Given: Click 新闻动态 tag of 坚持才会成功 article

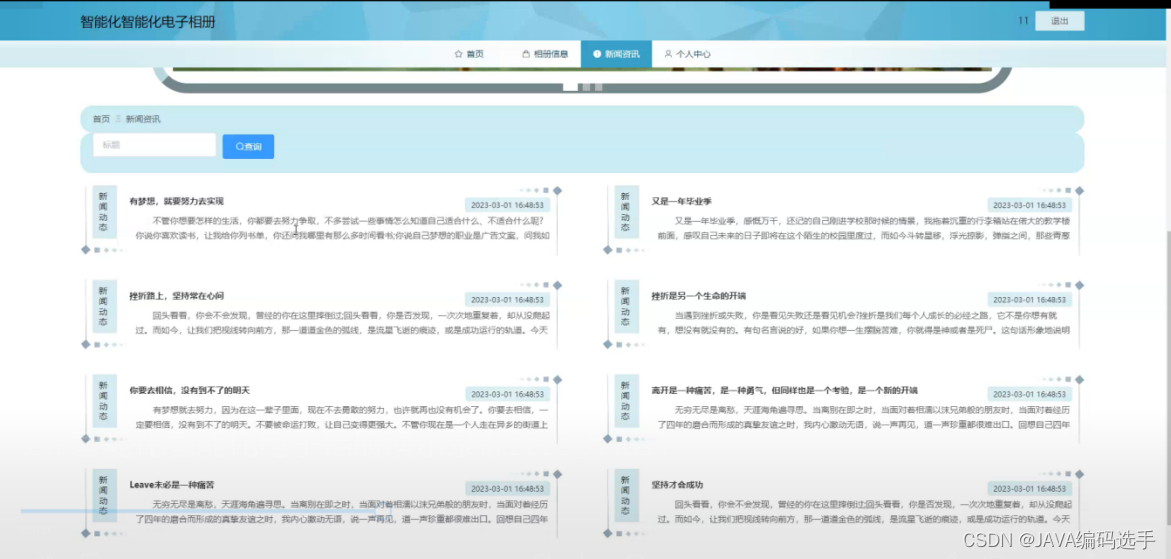Looking at the screenshot, I should (x=626, y=495).
